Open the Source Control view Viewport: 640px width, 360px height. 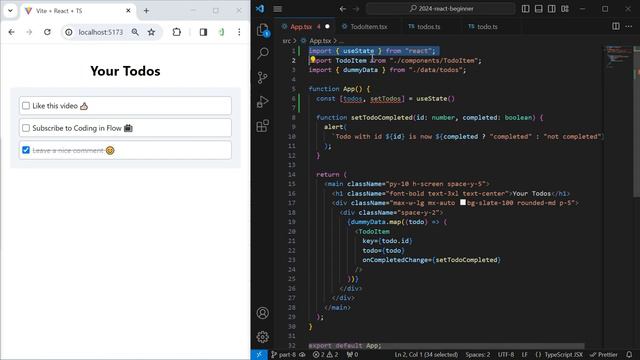[x=263, y=77]
